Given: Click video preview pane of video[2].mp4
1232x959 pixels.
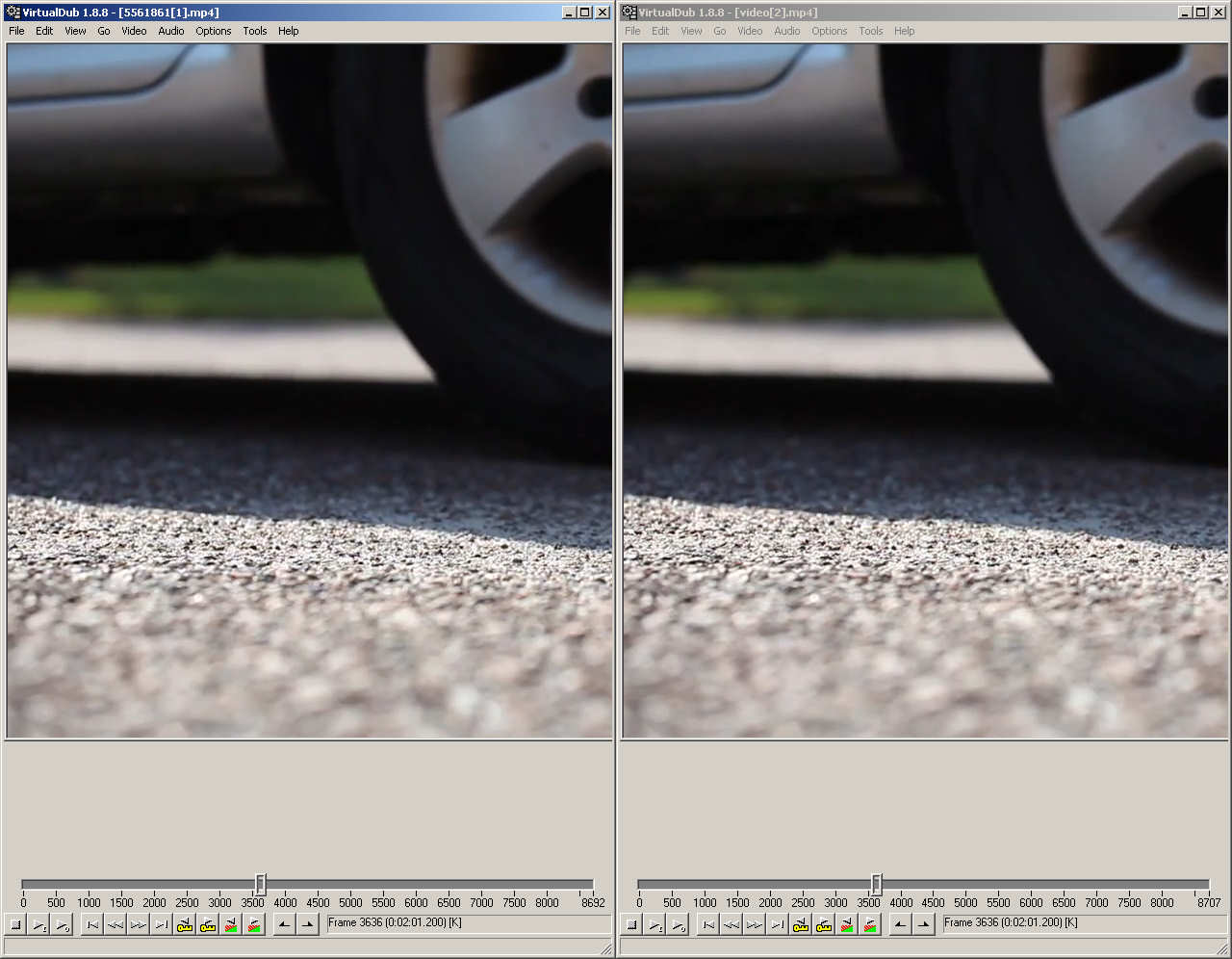Looking at the screenshot, I should point(925,391).
